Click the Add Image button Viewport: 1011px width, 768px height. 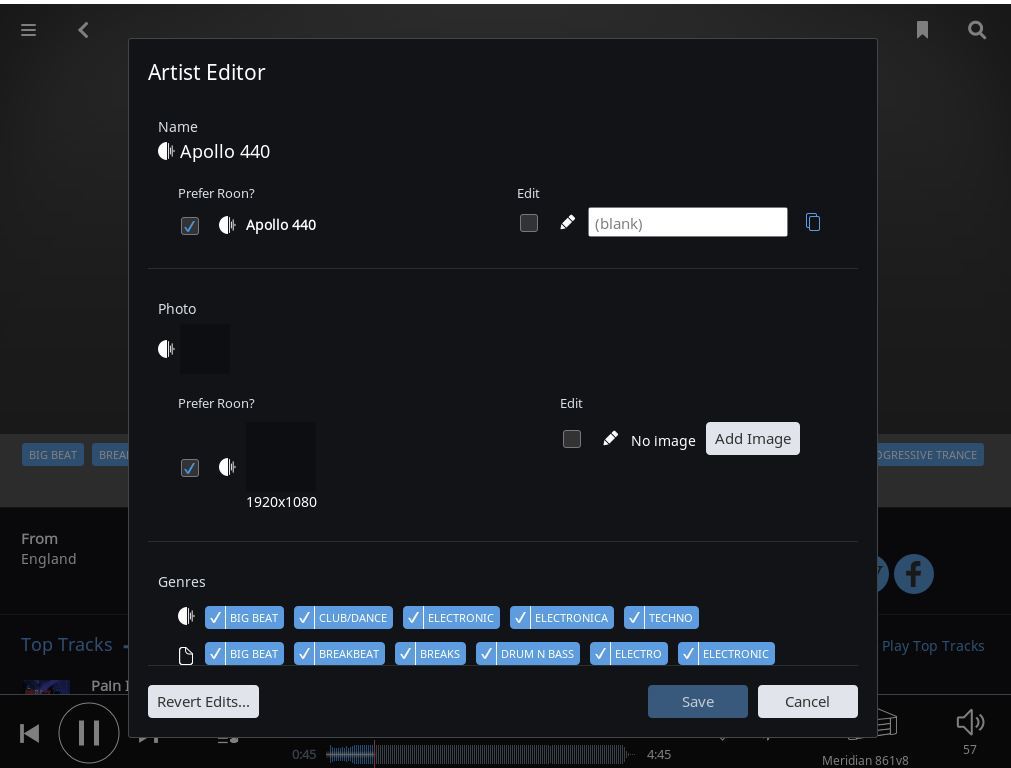[x=752, y=438]
